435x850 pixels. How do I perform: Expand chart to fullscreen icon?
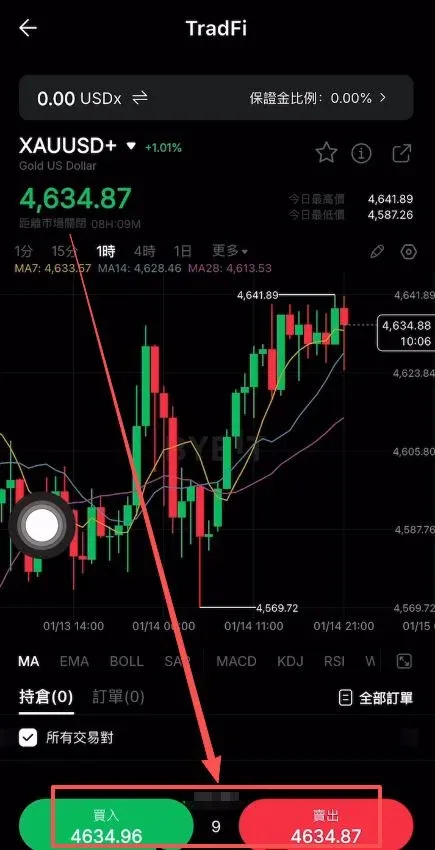(404, 661)
